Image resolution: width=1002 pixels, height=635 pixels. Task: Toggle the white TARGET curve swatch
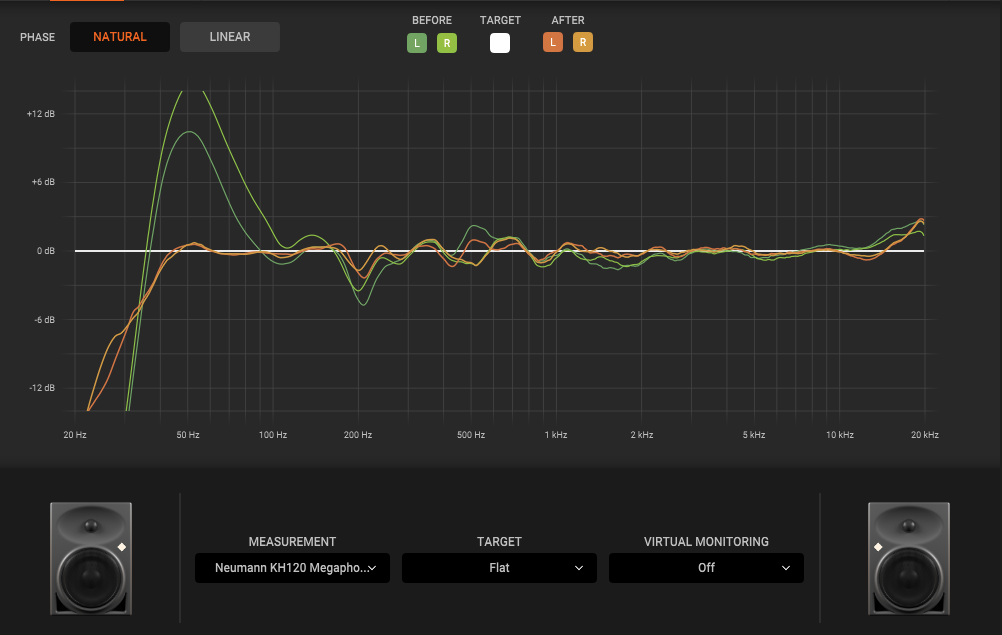click(x=500, y=43)
